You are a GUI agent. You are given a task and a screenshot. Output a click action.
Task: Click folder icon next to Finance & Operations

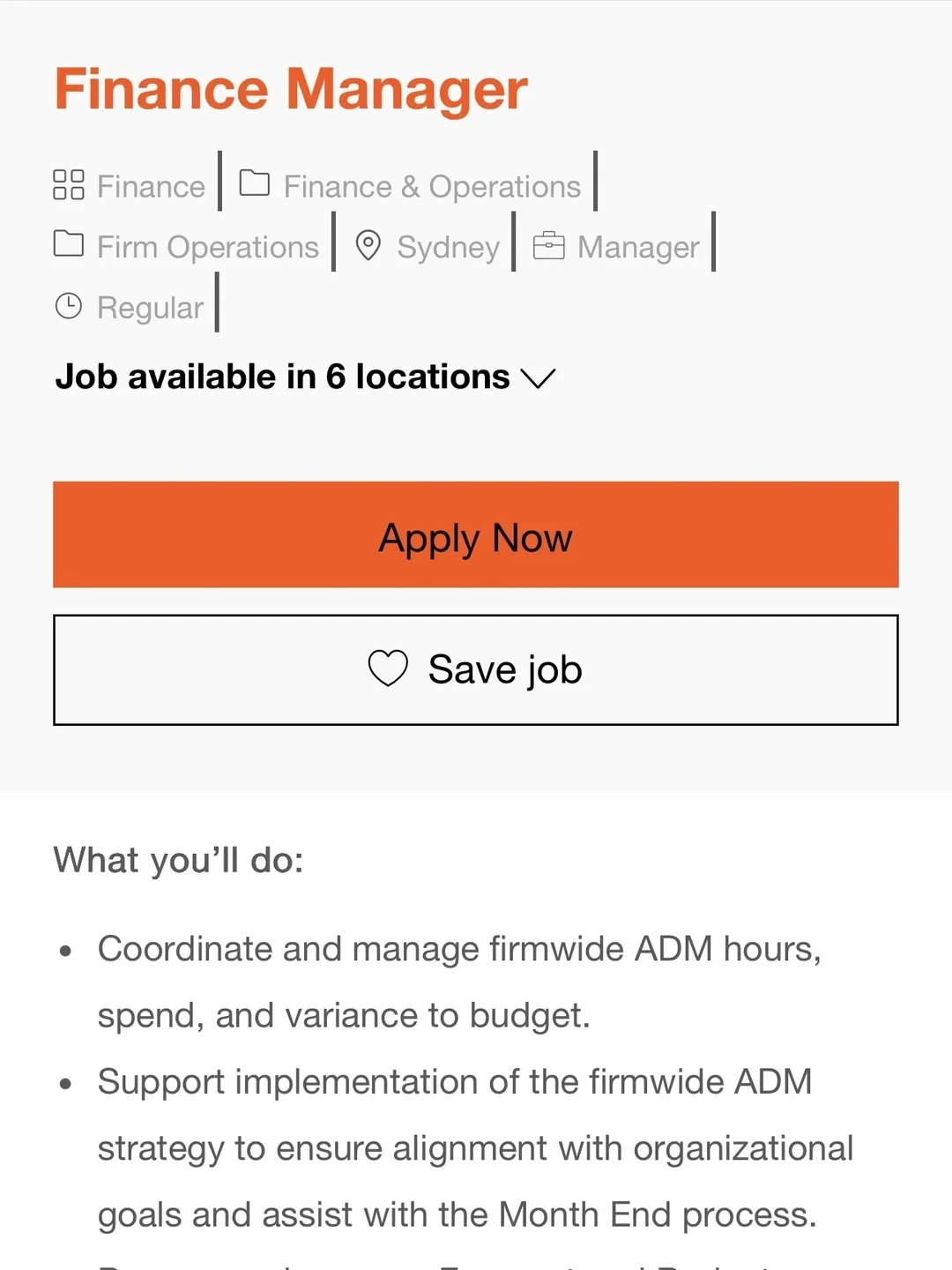255,183
